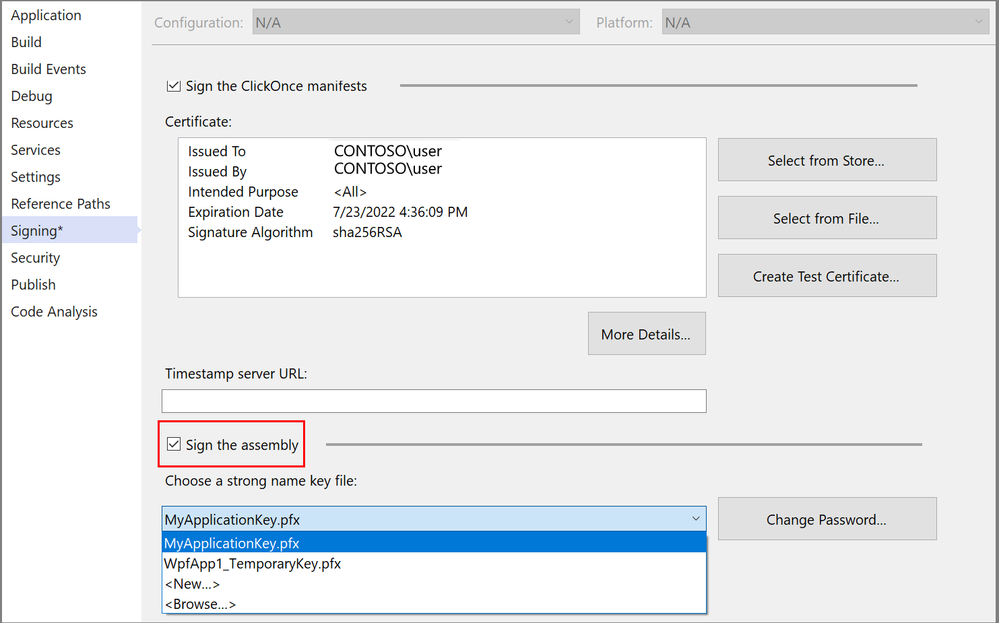The height and width of the screenshot is (623, 999).
Task: Select the Signing tab
Action: tap(69, 231)
